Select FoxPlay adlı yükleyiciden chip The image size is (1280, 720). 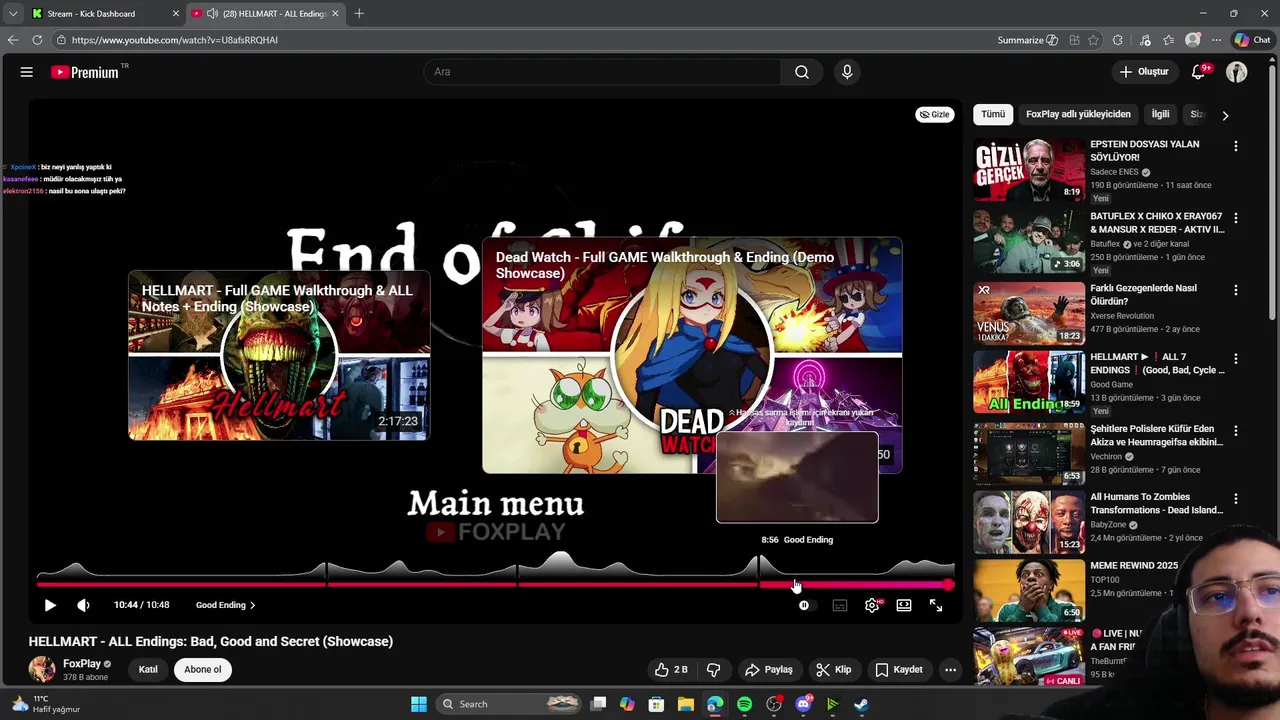(1078, 114)
